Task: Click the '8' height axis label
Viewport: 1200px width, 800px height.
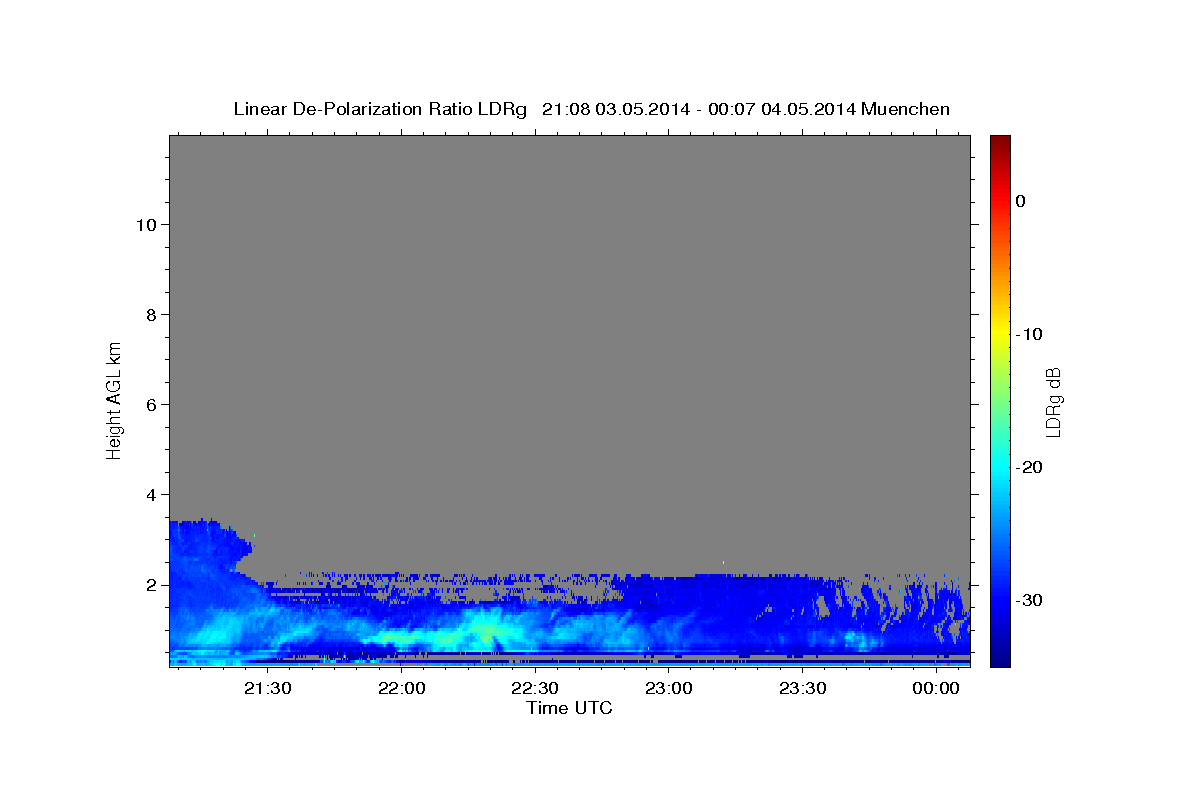Action: [149, 314]
